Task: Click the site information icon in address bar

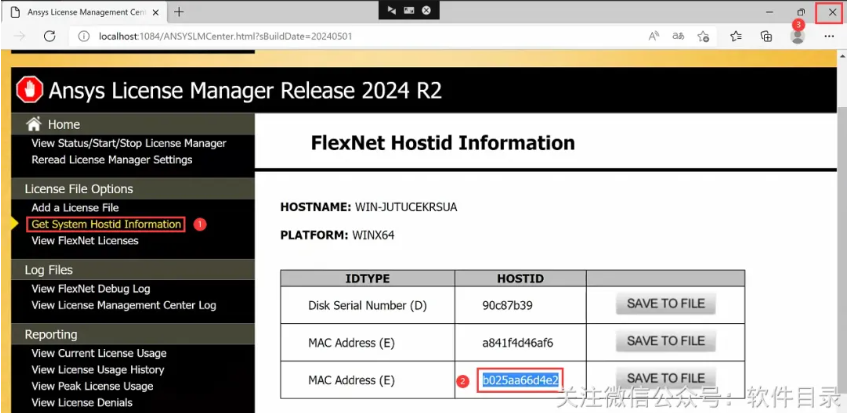Action: pos(85,36)
